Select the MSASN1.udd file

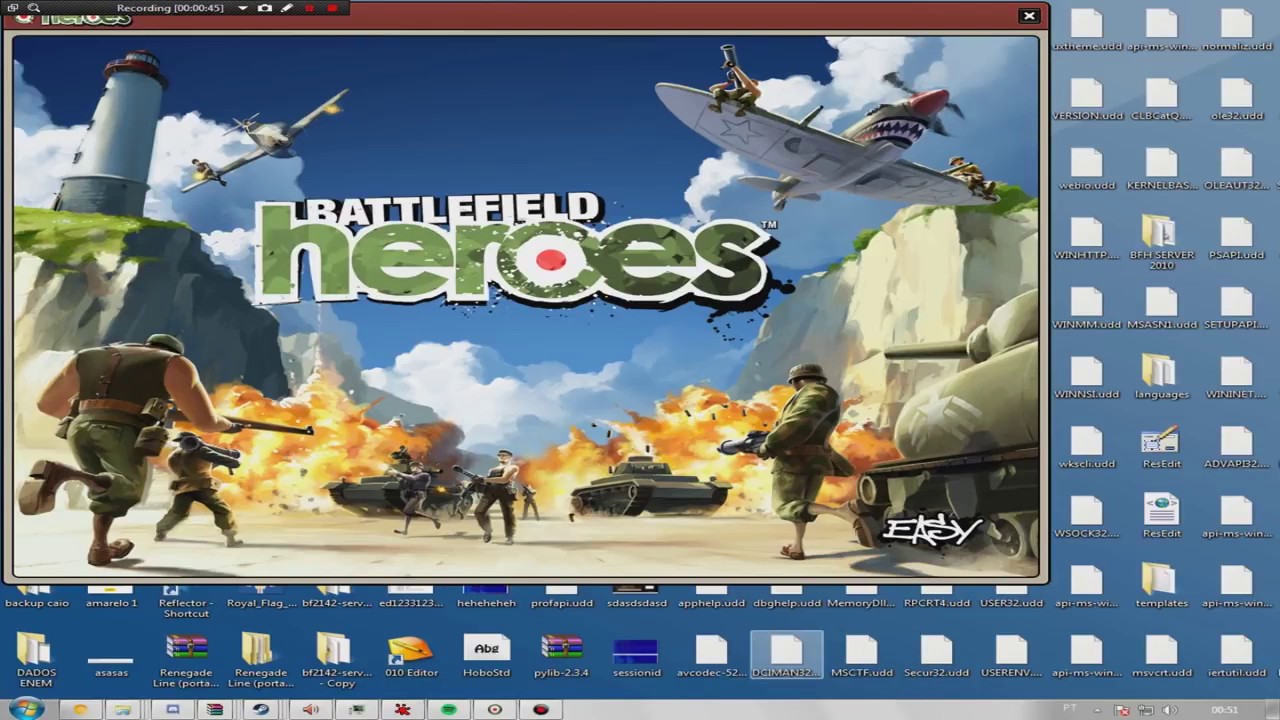click(x=1161, y=309)
